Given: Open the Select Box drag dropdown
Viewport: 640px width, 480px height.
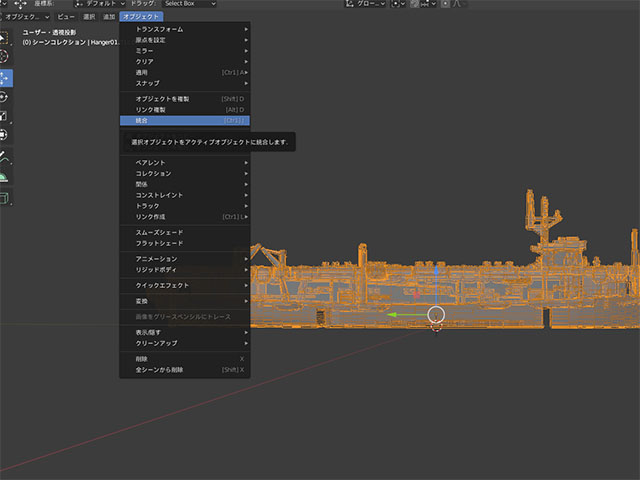Looking at the screenshot, I should tap(189, 4).
